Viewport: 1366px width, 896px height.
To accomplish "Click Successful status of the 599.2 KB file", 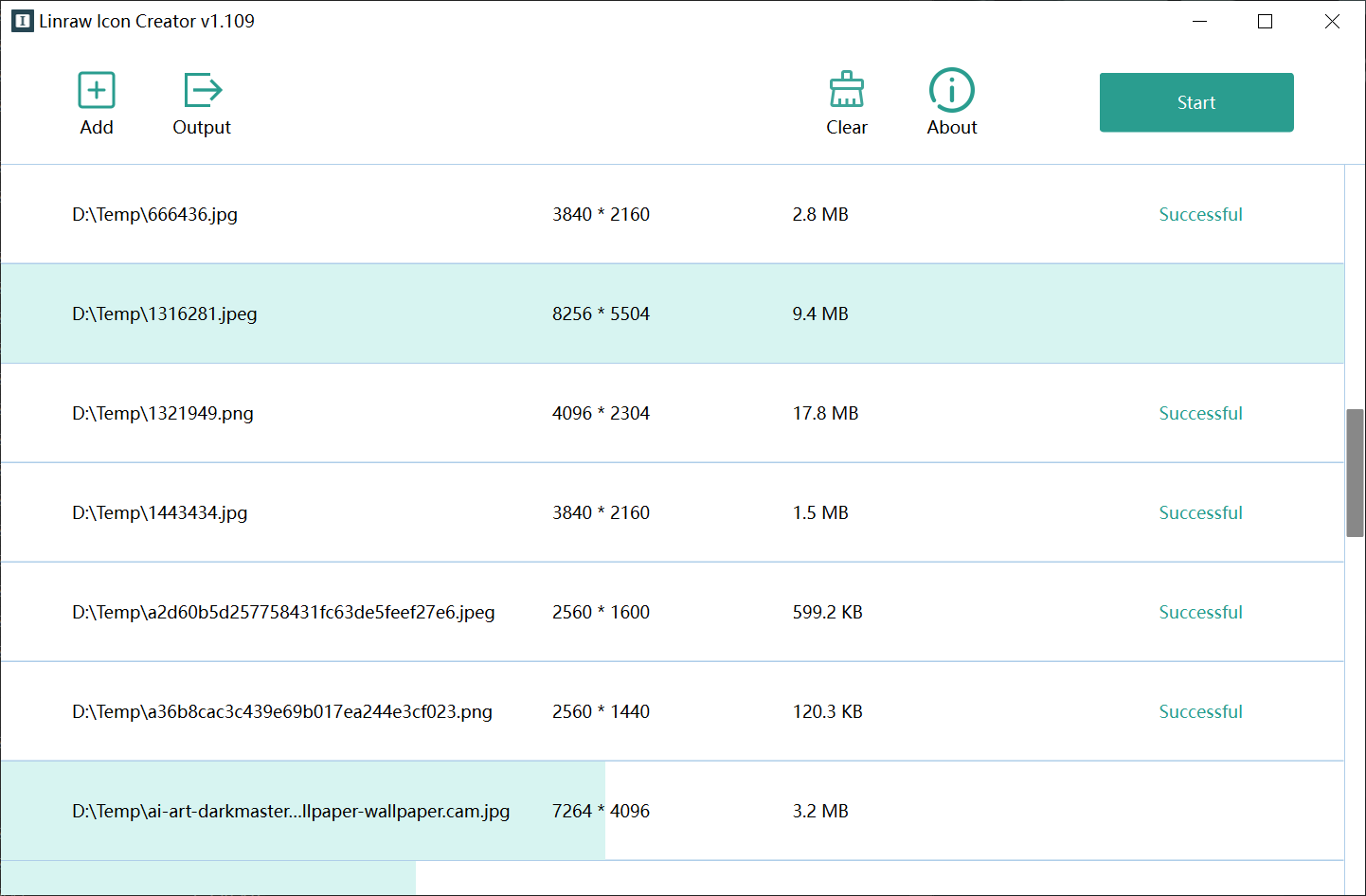I will tap(1201, 612).
